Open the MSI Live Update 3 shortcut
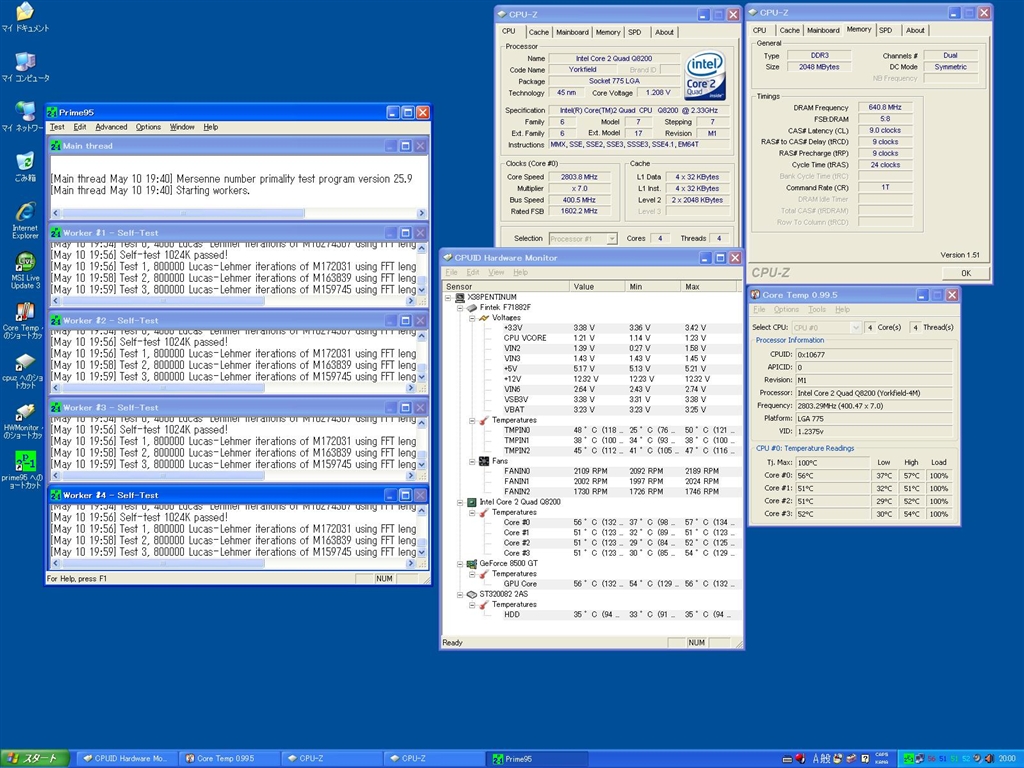The height and width of the screenshot is (768, 1024). 24,263
